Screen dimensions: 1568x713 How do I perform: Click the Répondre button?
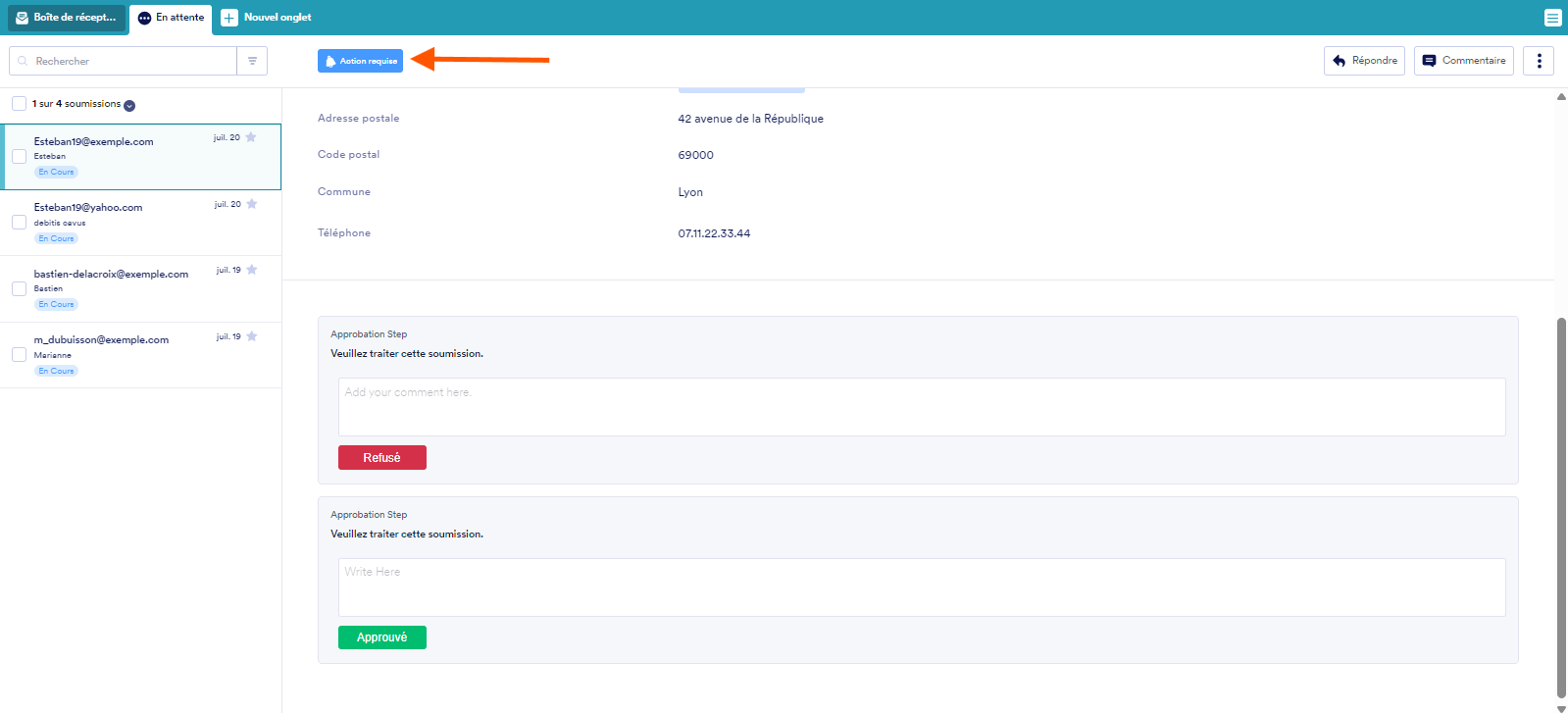point(1364,61)
